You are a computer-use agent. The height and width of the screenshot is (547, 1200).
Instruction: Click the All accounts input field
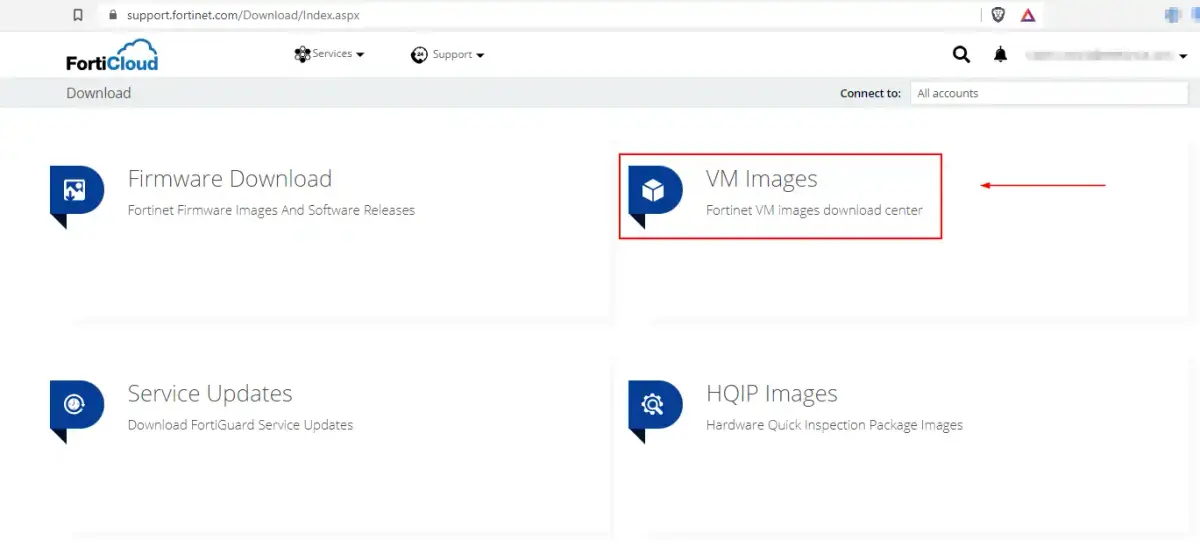click(1048, 93)
